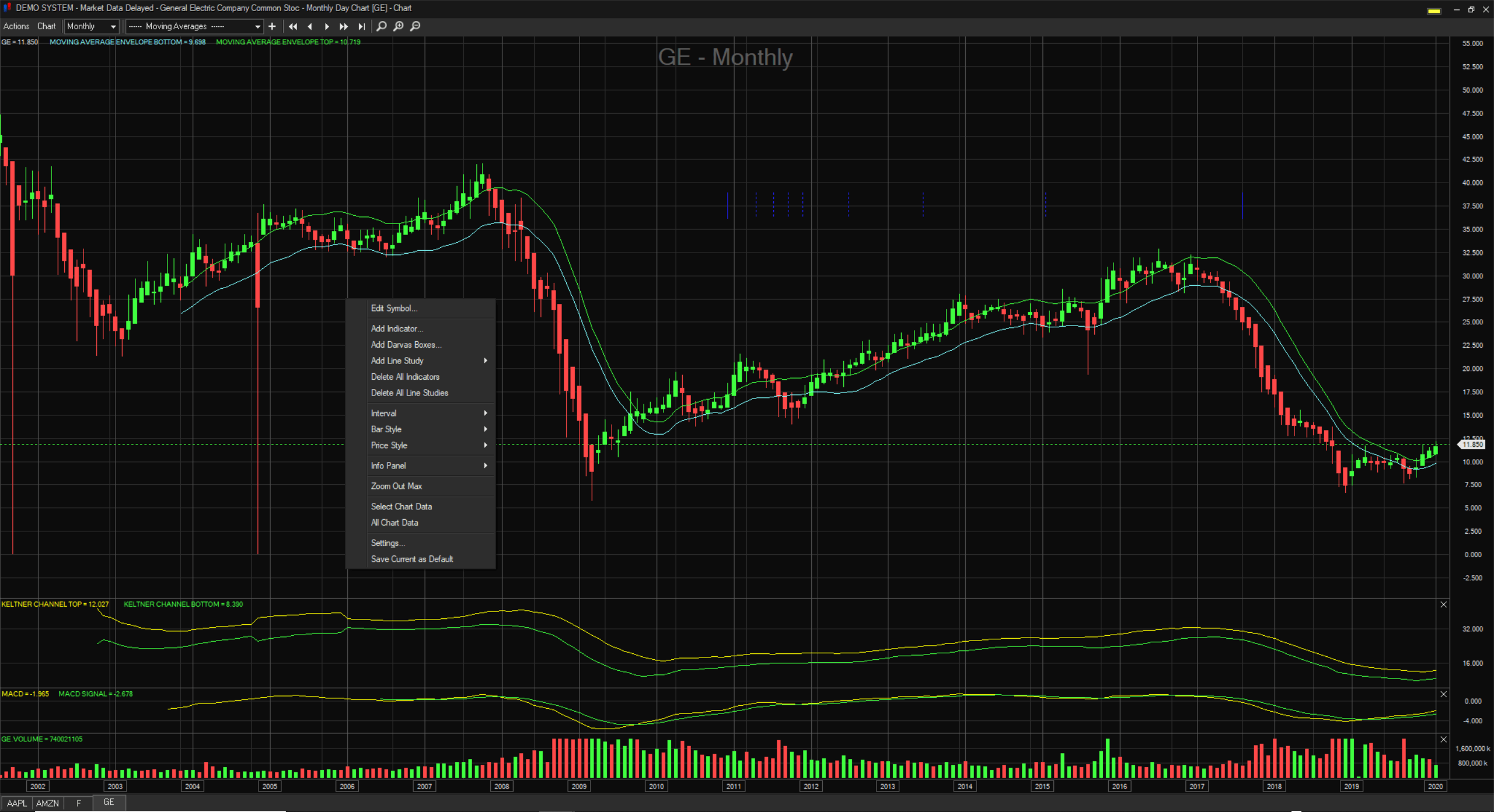Viewport: 1494px width, 812px height.
Task: Open the Monthly interval dropdown
Action: point(113,26)
